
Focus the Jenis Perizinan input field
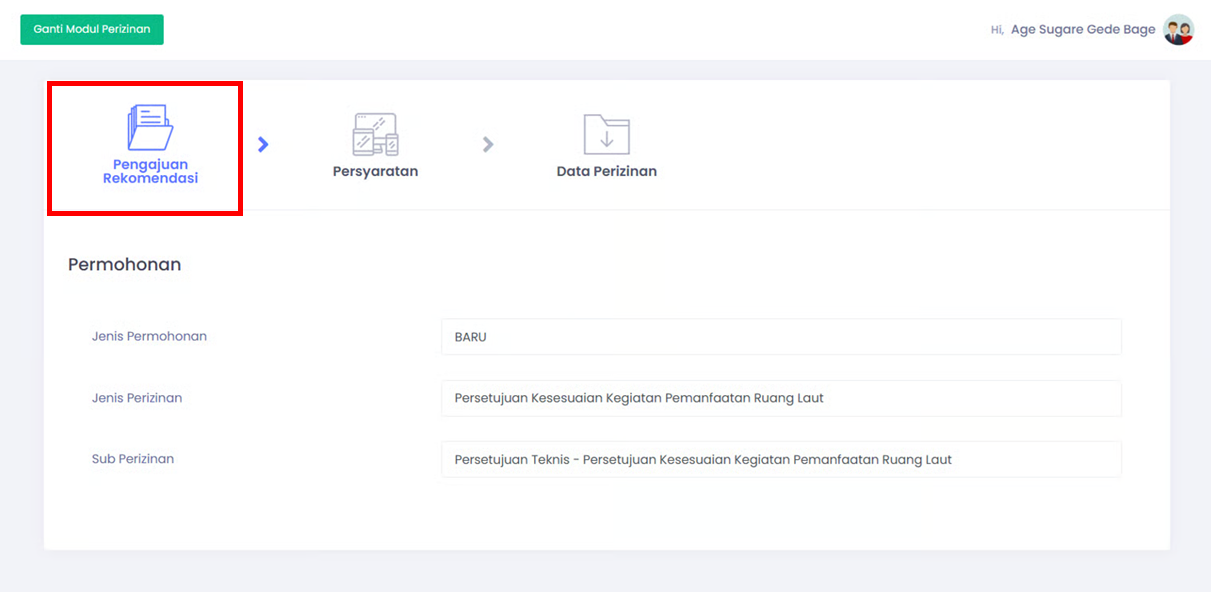[780, 398]
